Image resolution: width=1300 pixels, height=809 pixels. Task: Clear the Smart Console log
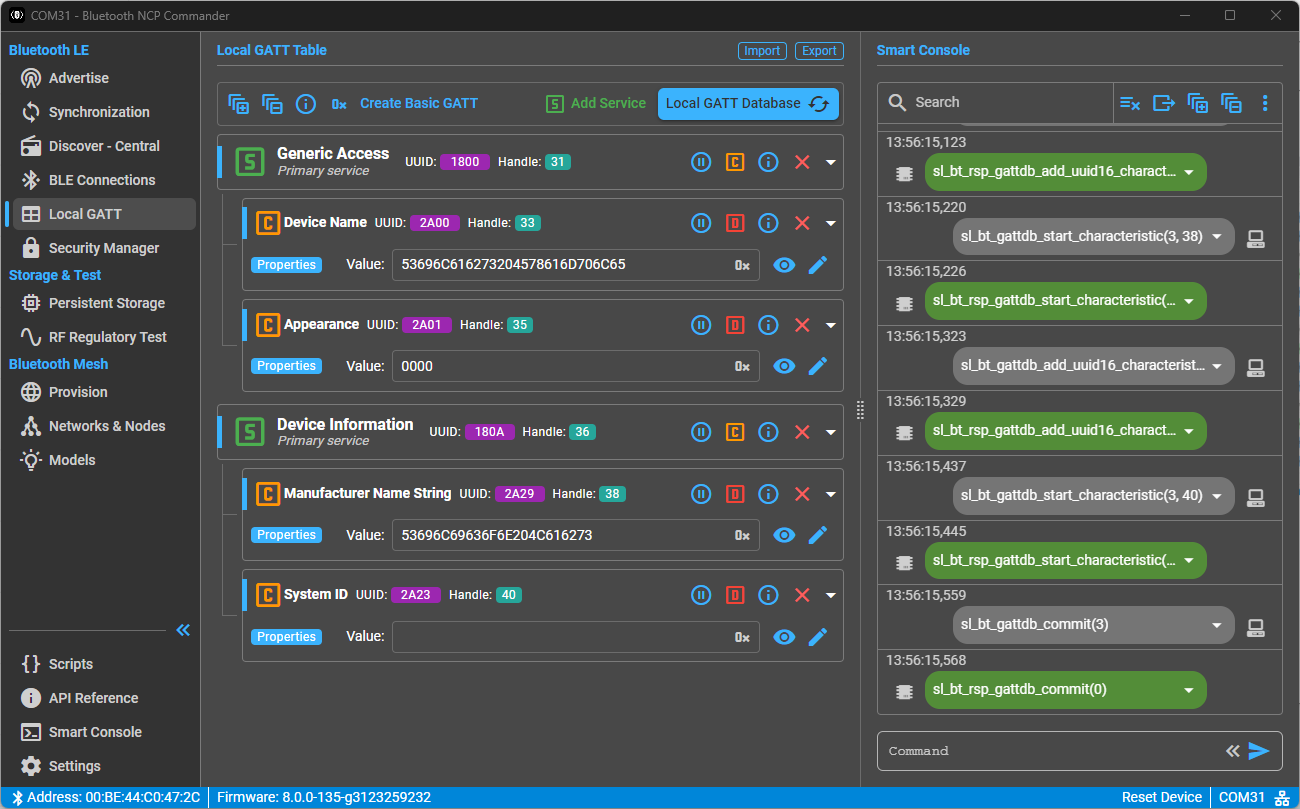click(x=1130, y=102)
